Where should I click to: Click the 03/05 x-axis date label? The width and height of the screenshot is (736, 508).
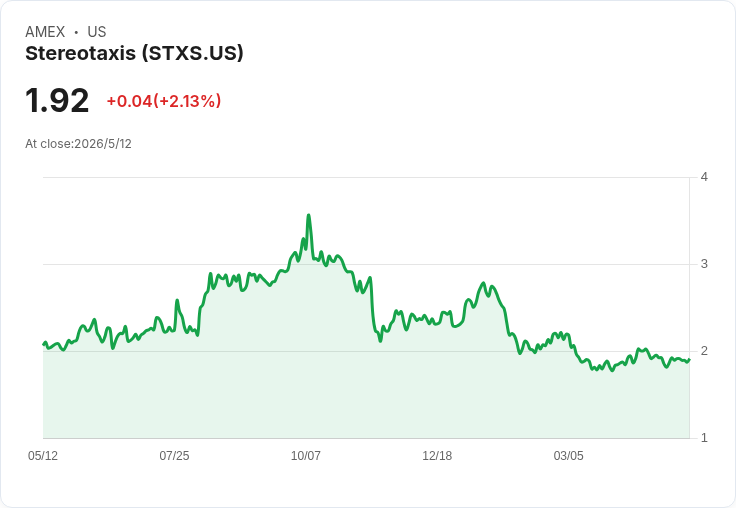coord(568,455)
